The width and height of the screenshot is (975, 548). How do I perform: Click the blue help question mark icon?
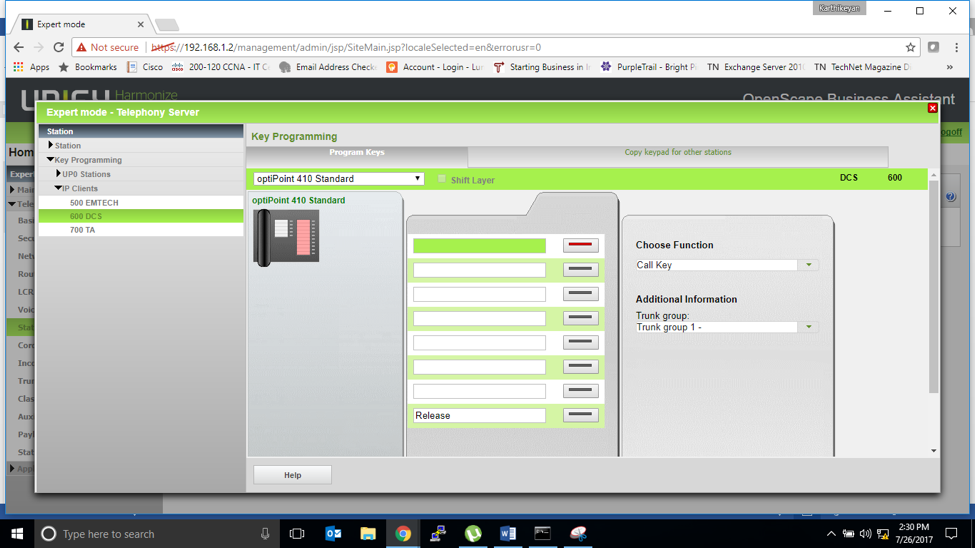(951, 197)
